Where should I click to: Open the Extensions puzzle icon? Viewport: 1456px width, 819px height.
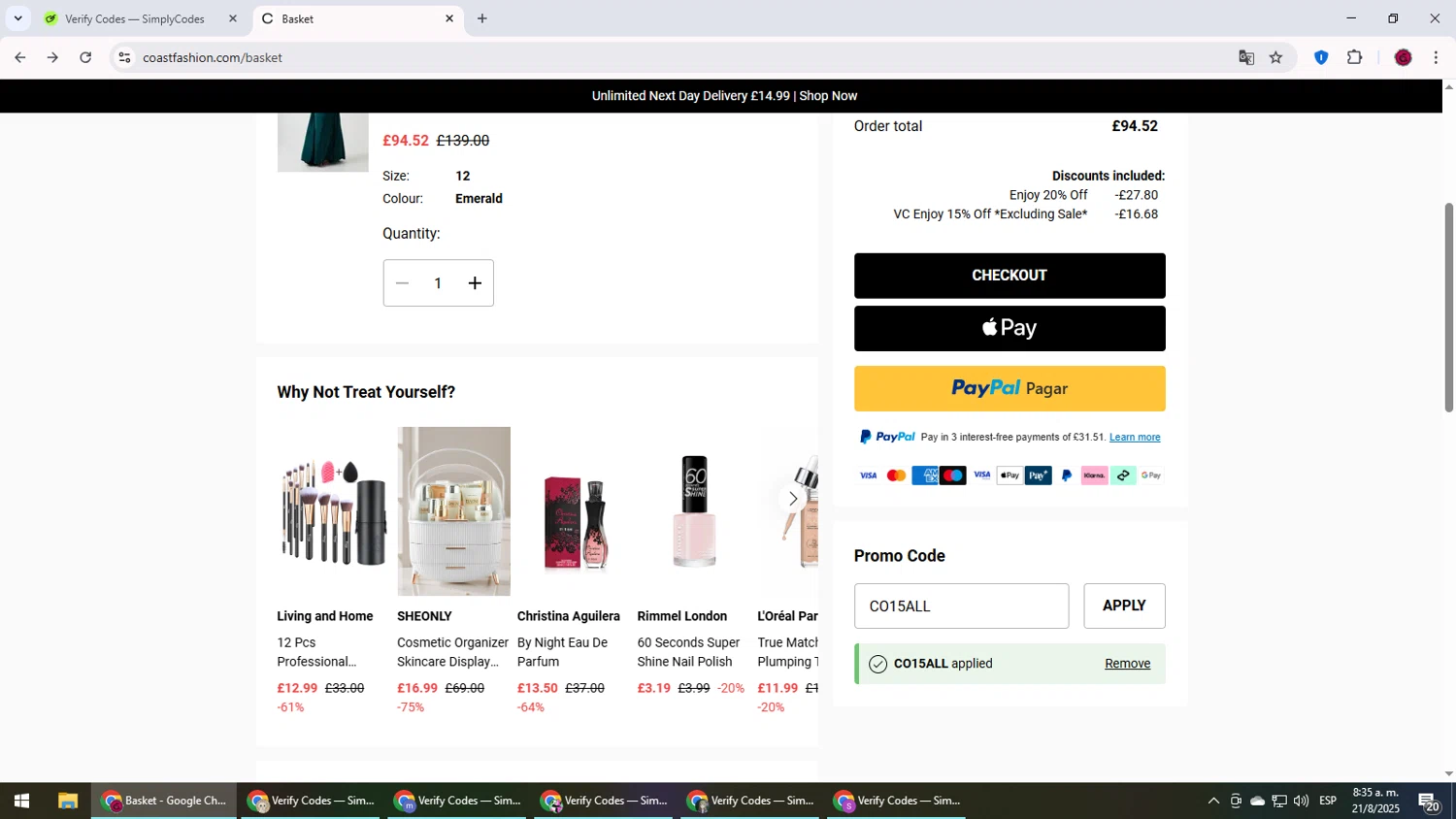click(x=1355, y=57)
